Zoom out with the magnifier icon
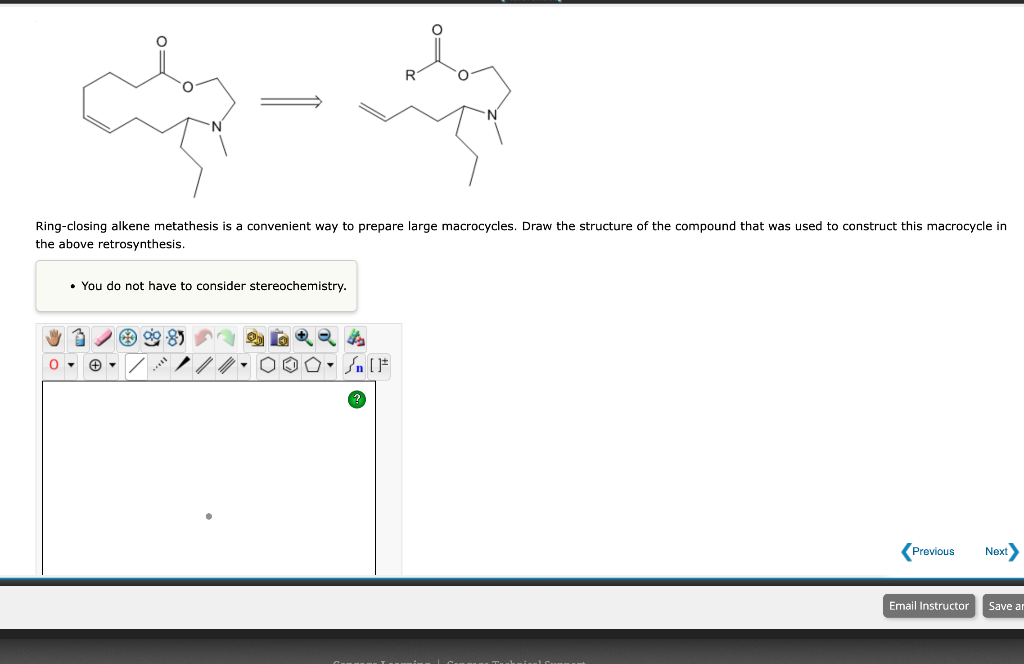This screenshot has width=1024, height=664. (326, 340)
